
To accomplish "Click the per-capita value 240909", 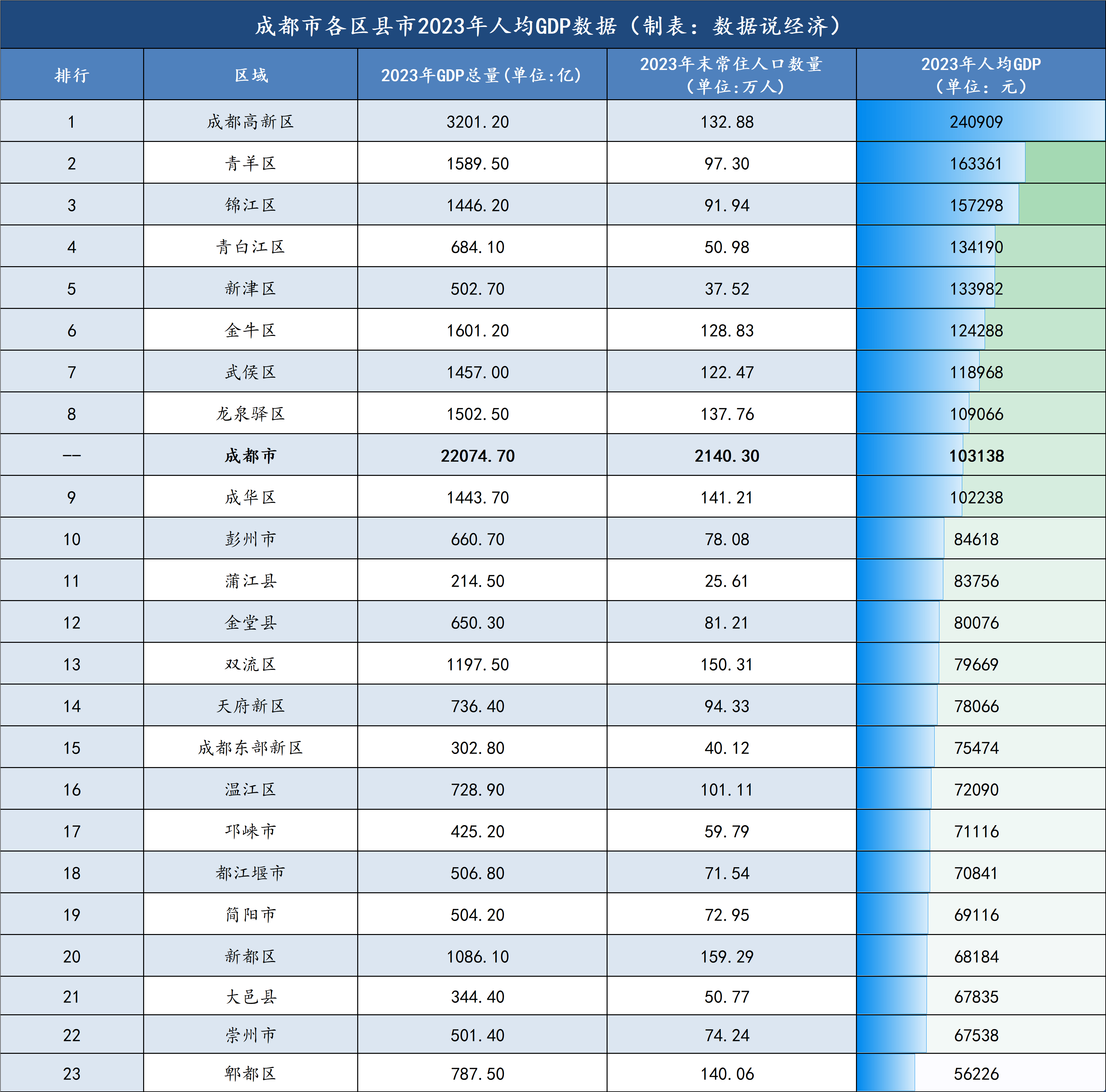I will [976, 122].
